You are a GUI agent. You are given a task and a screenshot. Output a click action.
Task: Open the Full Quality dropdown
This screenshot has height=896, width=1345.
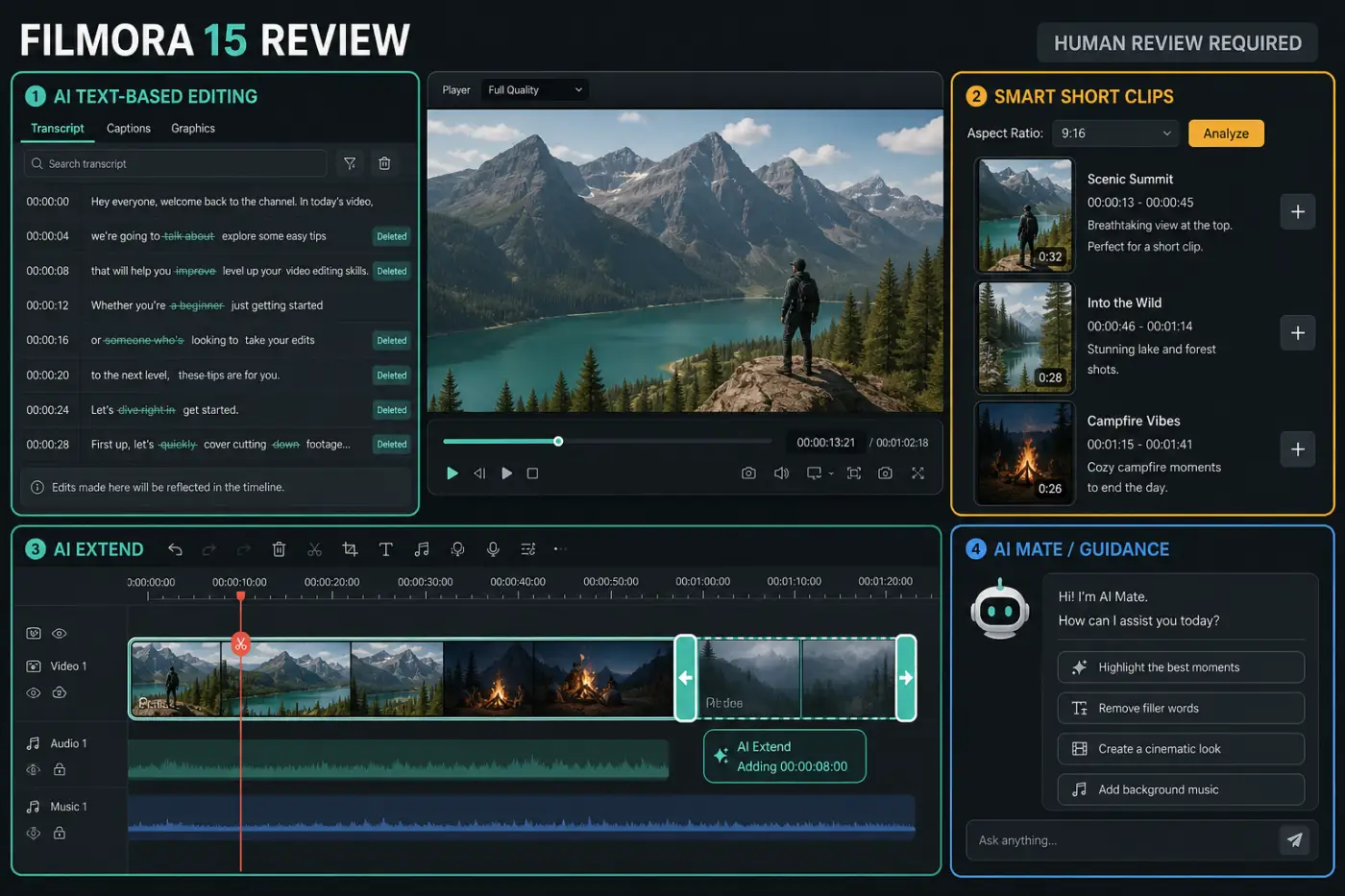click(534, 90)
